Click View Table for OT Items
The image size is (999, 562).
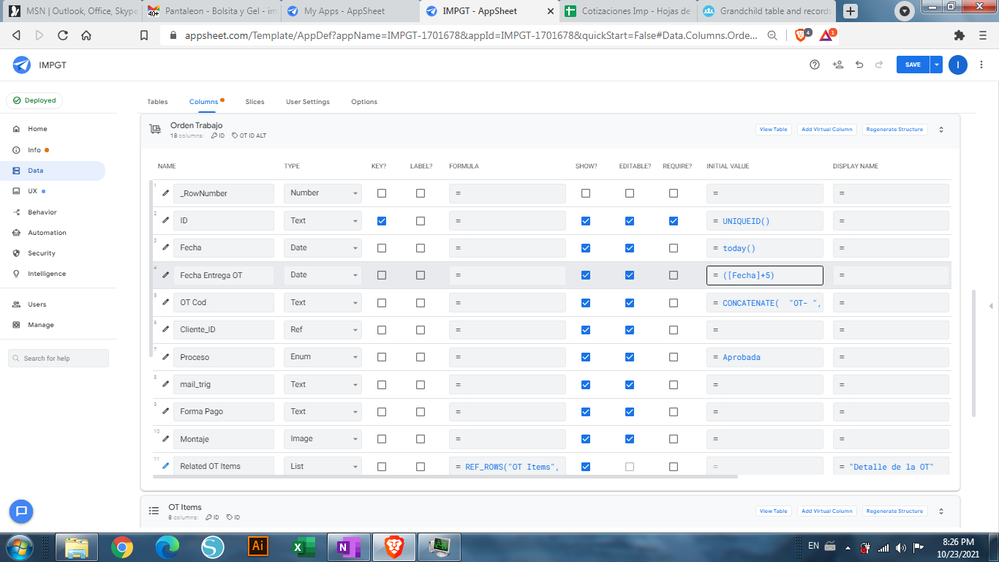point(773,511)
